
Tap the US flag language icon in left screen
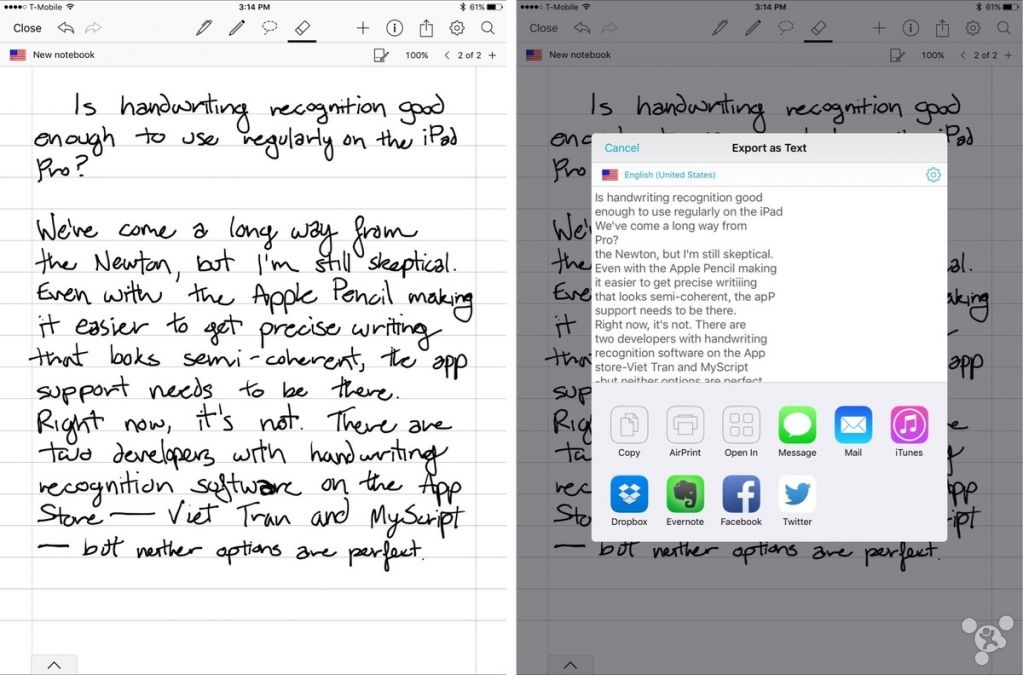[18, 55]
